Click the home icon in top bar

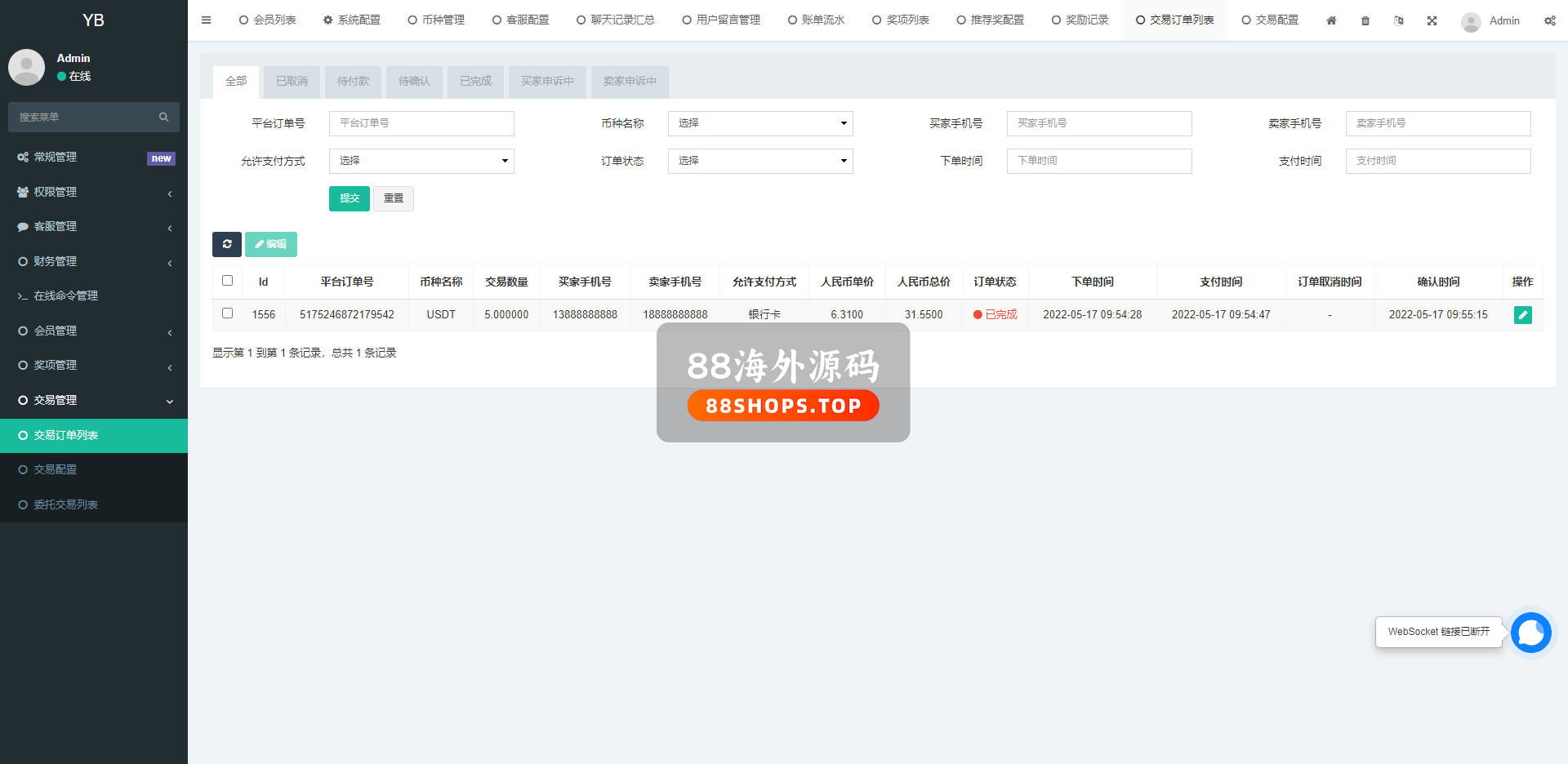coord(1331,20)
